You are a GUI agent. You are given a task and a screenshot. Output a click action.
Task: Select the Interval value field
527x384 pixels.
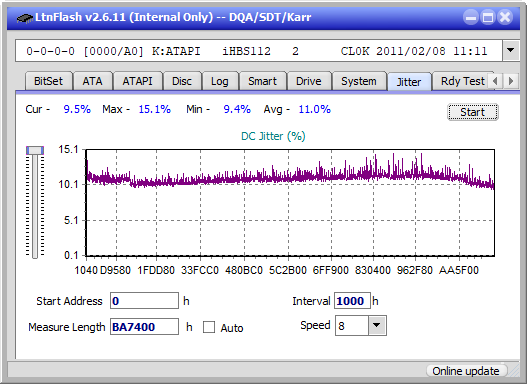(x=352, y=301)
